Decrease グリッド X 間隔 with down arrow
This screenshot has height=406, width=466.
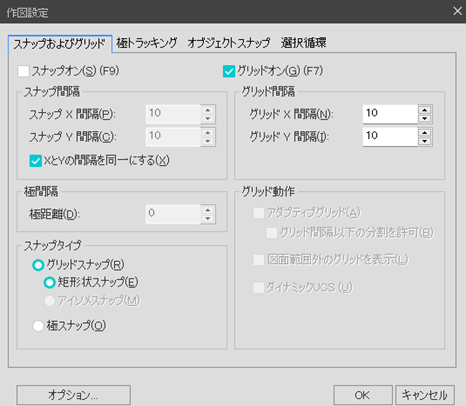425,119
